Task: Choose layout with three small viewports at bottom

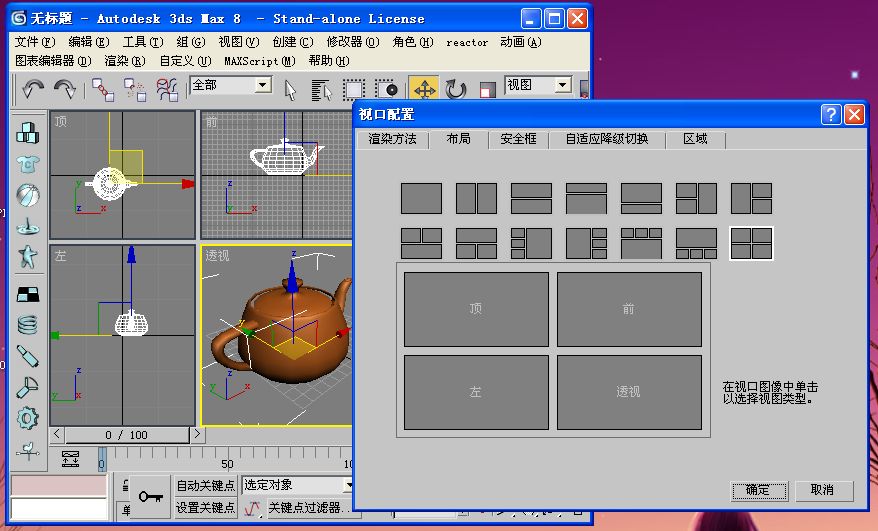Action: pyautogui.click(x=696, y=243)
